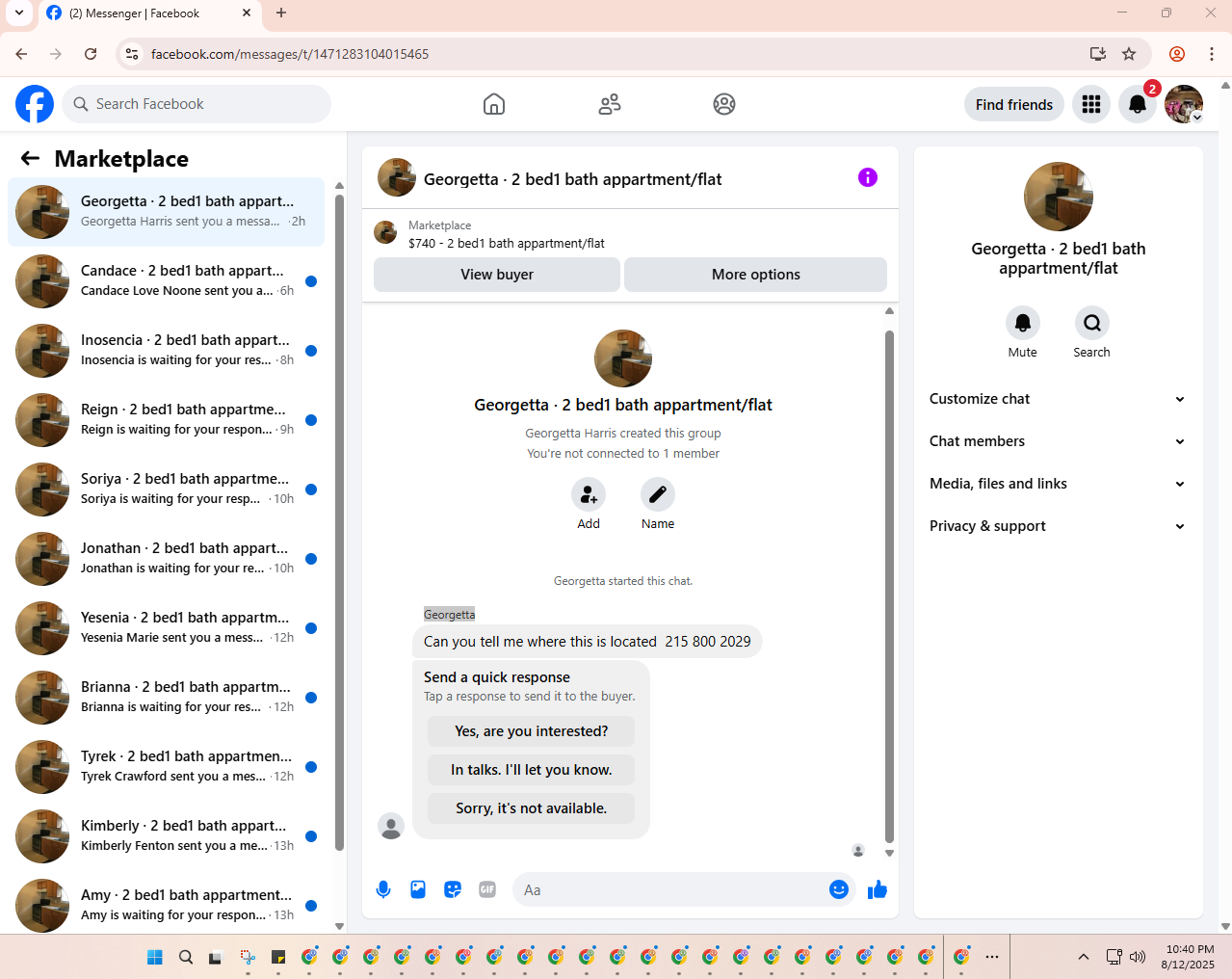This screenshot has height=979, width=1232.
Task: Open the install app icon in address bar
Action: tap(1098, 54)
